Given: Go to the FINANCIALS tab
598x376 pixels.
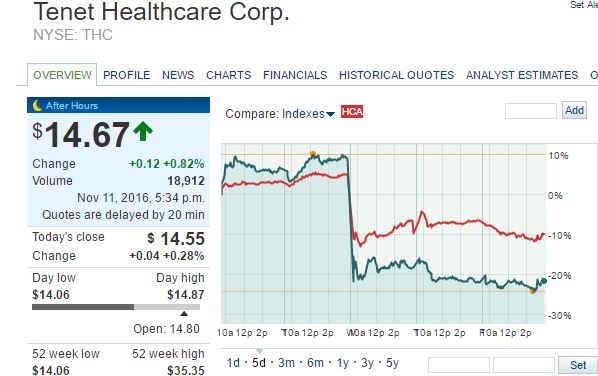Looking at the screenshot, I should coord(295,75).
